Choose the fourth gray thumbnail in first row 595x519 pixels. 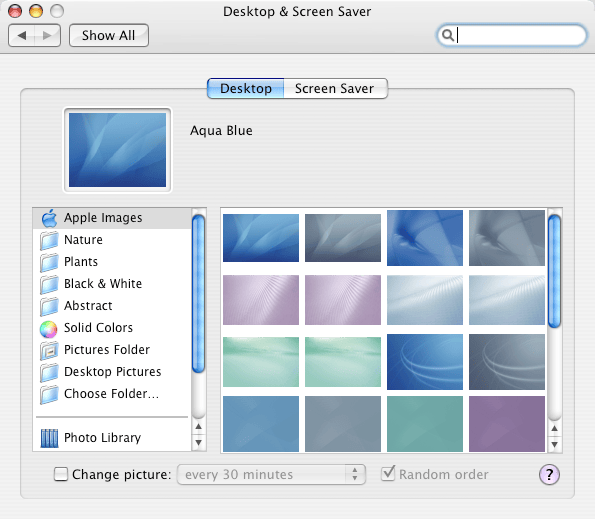click(507, 238)
